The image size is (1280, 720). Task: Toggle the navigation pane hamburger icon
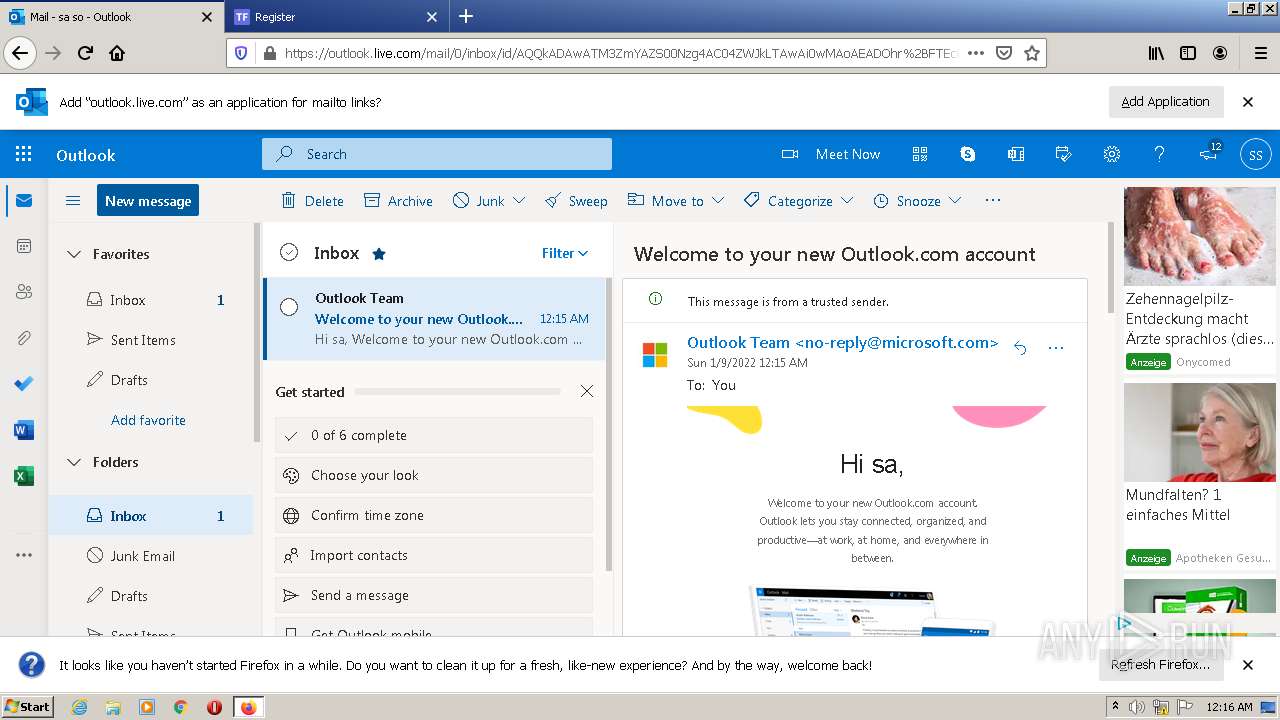(73, 200)
